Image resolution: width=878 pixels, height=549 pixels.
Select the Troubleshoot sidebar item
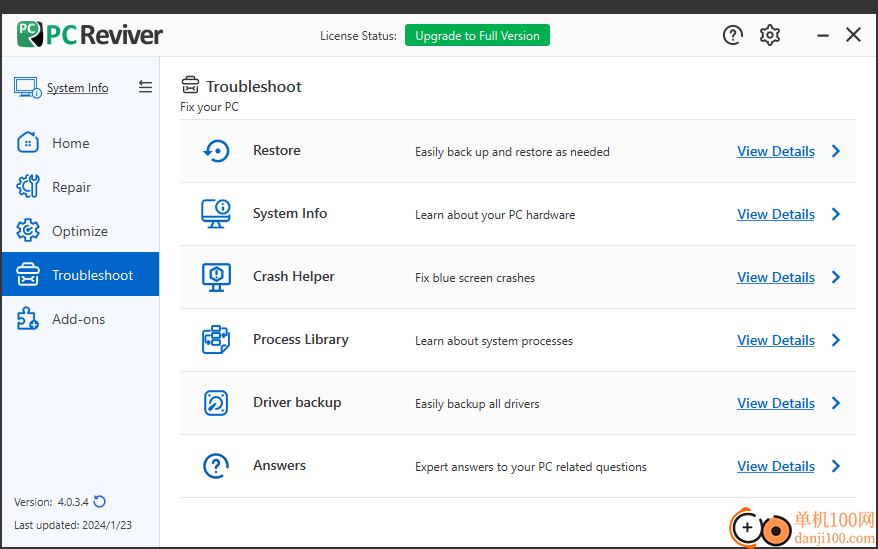(x=81, y=274)
